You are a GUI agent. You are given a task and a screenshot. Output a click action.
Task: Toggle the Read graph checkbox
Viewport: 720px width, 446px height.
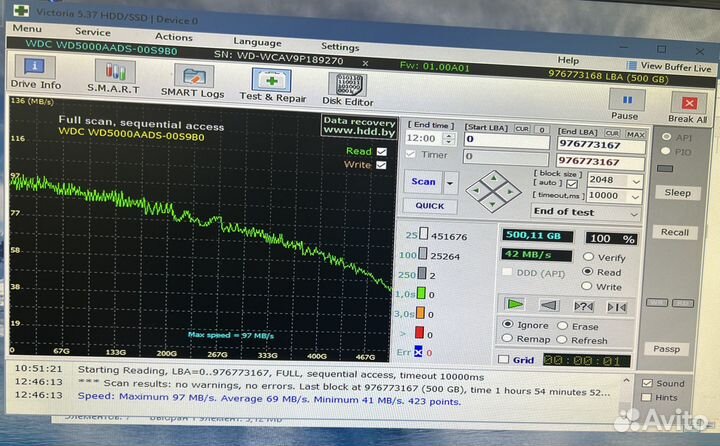coord(380,151)
